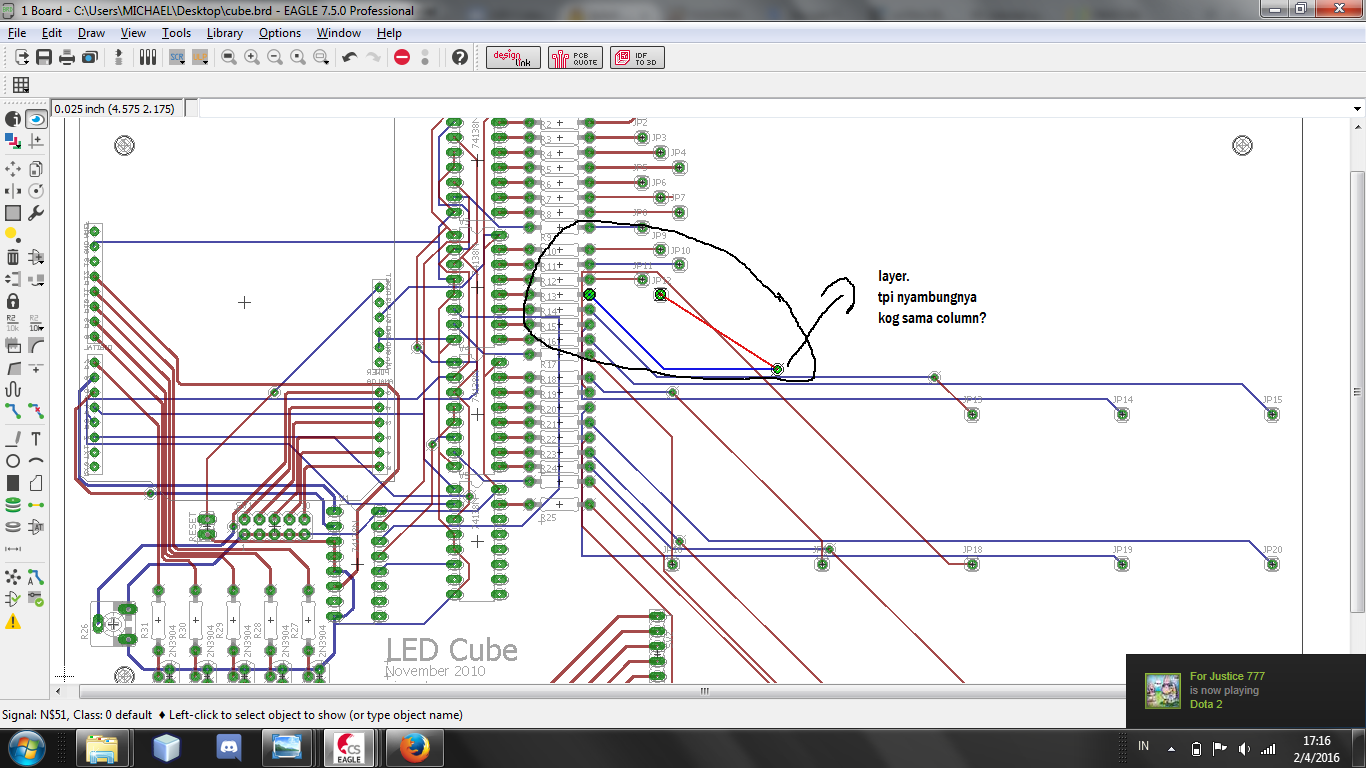1368x768 pixels.
Task: Click the Delete trash can tool
Action: [x=13, y=257]
